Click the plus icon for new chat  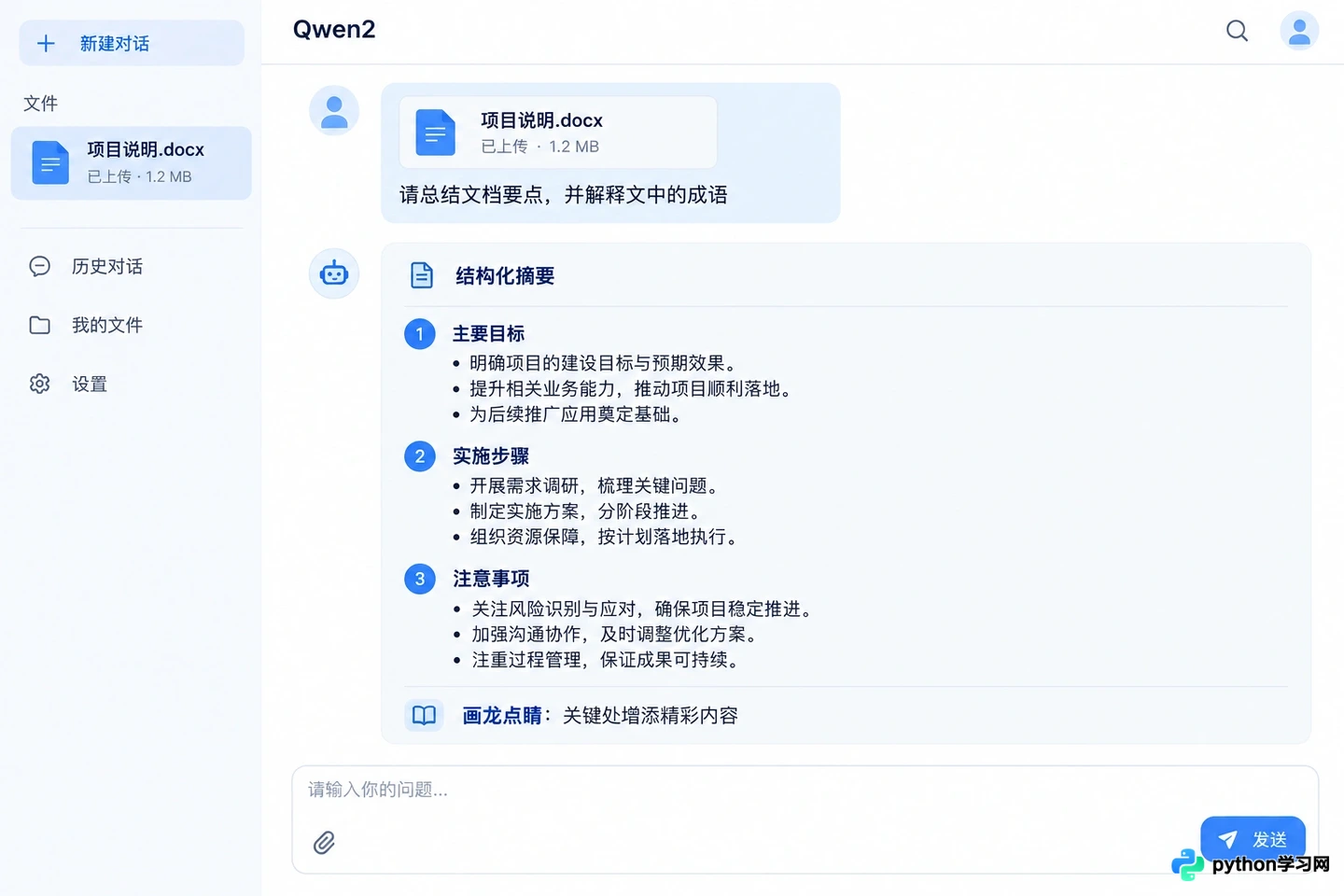pyautogui.click(x=46, y=43)
